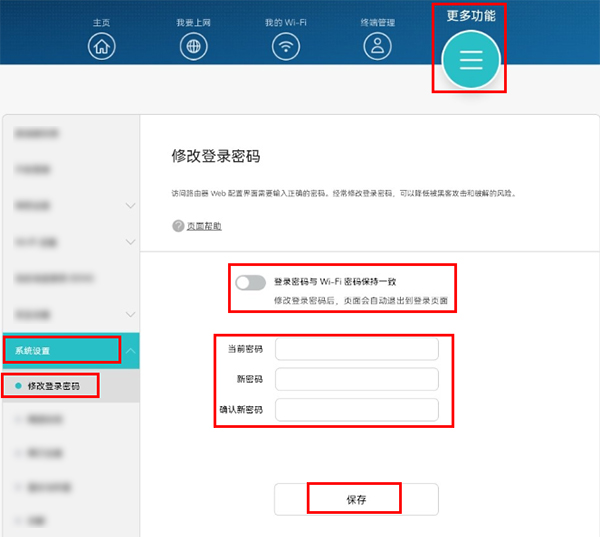Screen dimensions: 600x537
Task: Click the 更多功能 tab label
Action: tap(471, 16)
